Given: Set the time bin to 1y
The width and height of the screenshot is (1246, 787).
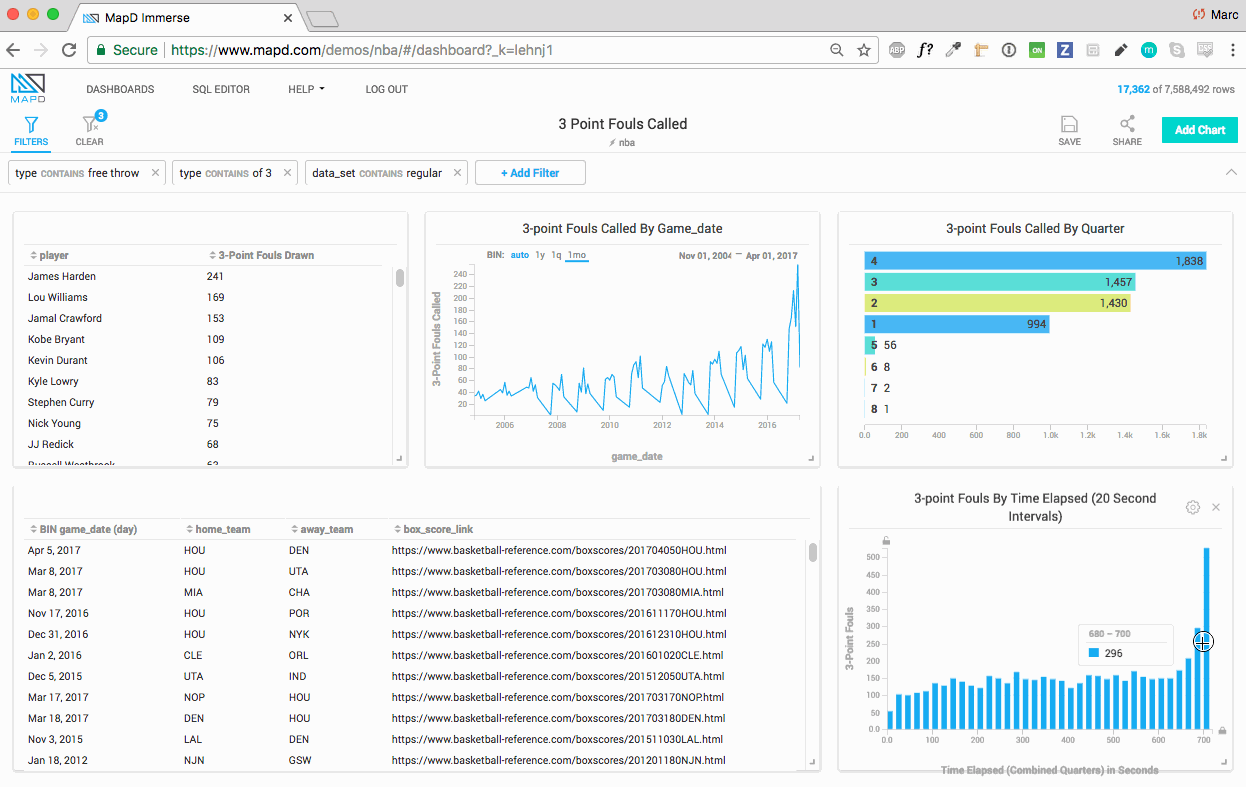Looking at the screenshot, I should pos(540,255).
